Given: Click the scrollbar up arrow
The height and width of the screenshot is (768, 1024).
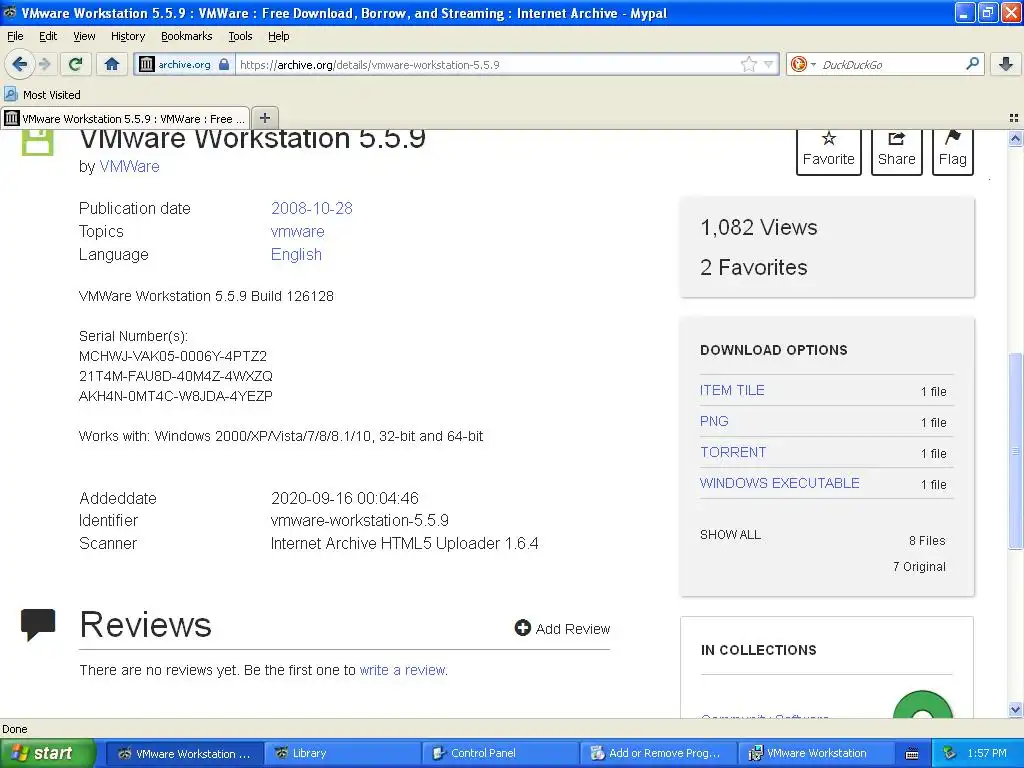Looking at the screenshot, I should pyautogui.click(x=1015, y=138).
